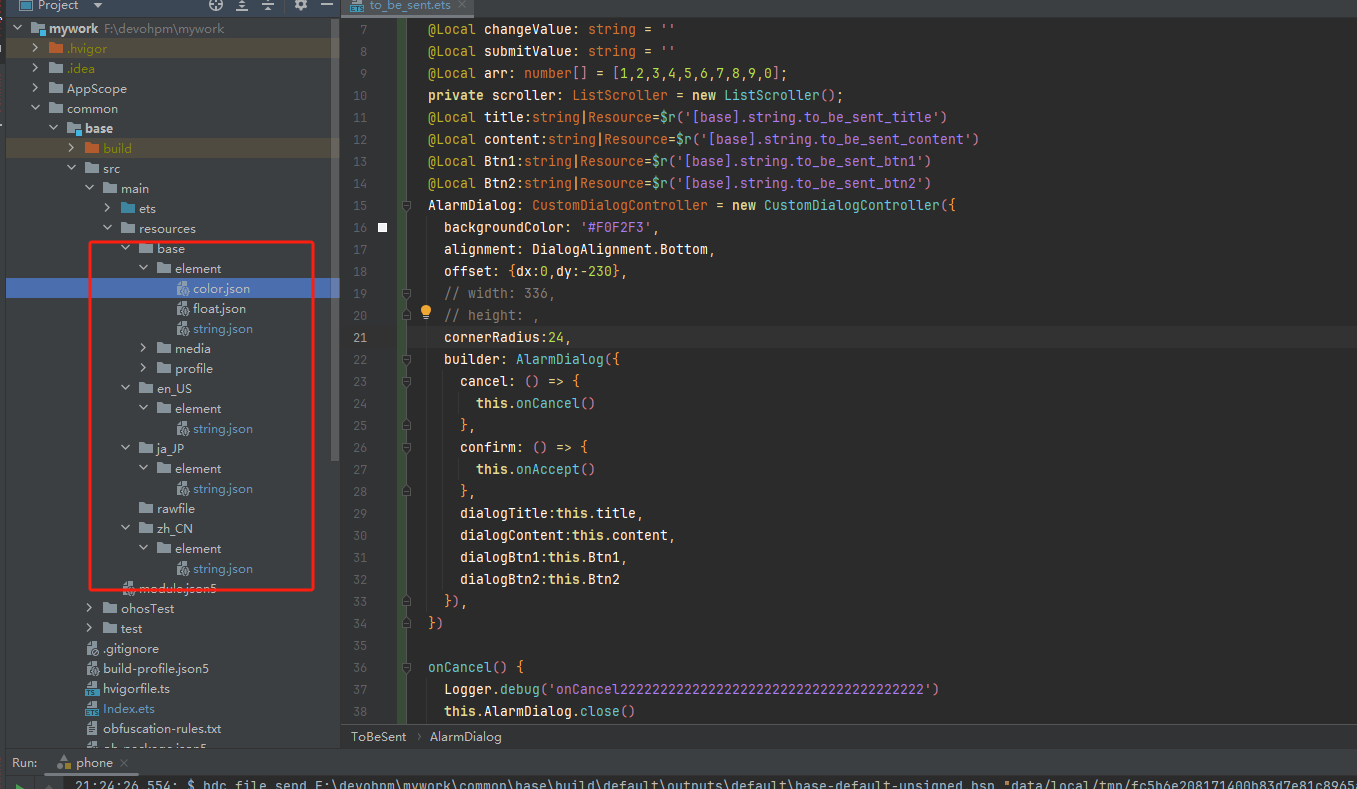Collapse the common folder
This screenshot has height=789, width=1357.
(35, 108)
